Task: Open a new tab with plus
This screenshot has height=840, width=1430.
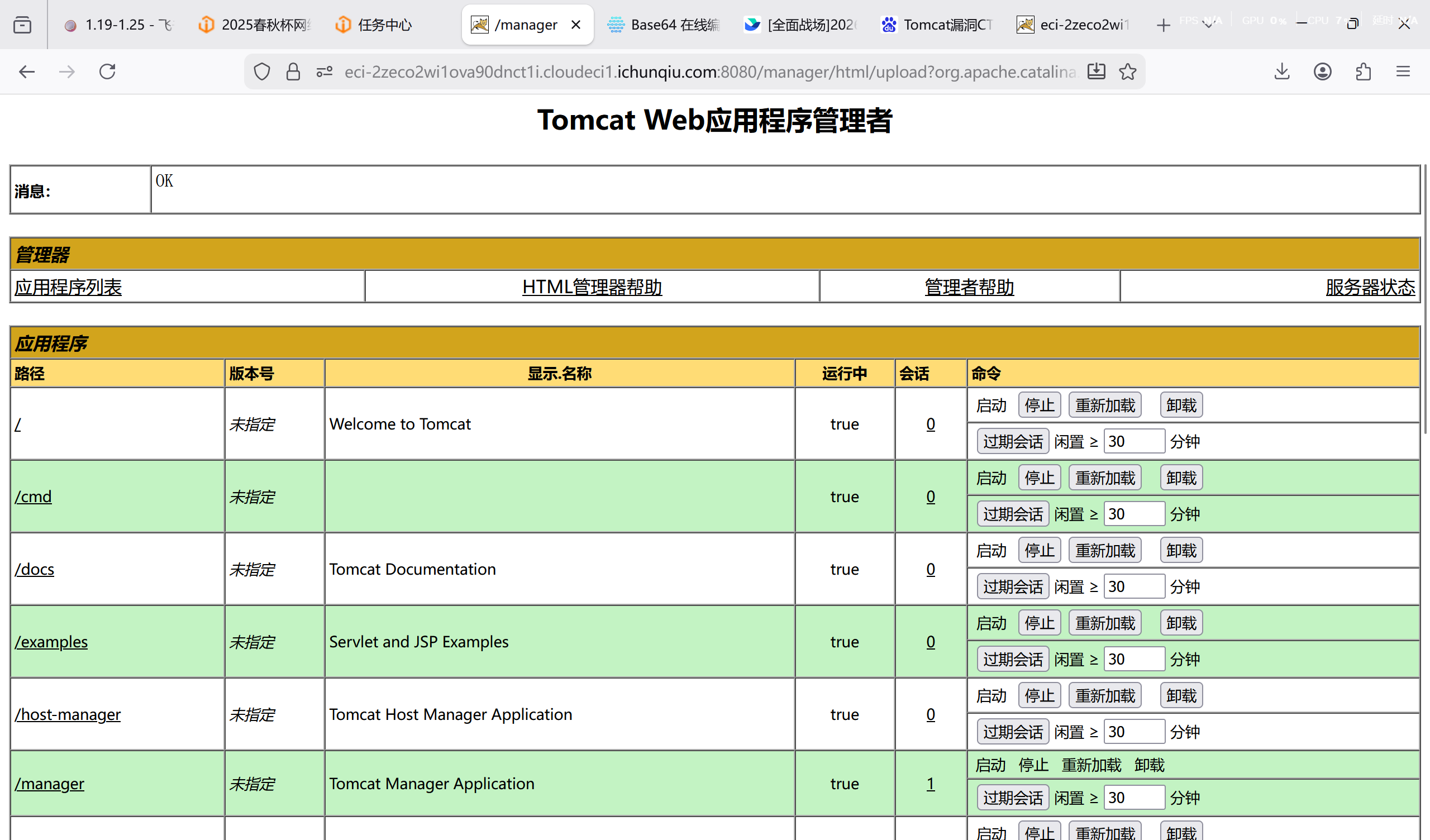Action: 1164,25
